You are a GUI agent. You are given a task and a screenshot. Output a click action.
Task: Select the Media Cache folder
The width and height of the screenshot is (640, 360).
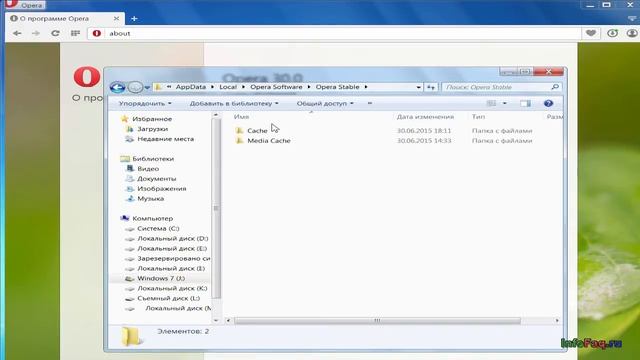click(x=269, y=140)
